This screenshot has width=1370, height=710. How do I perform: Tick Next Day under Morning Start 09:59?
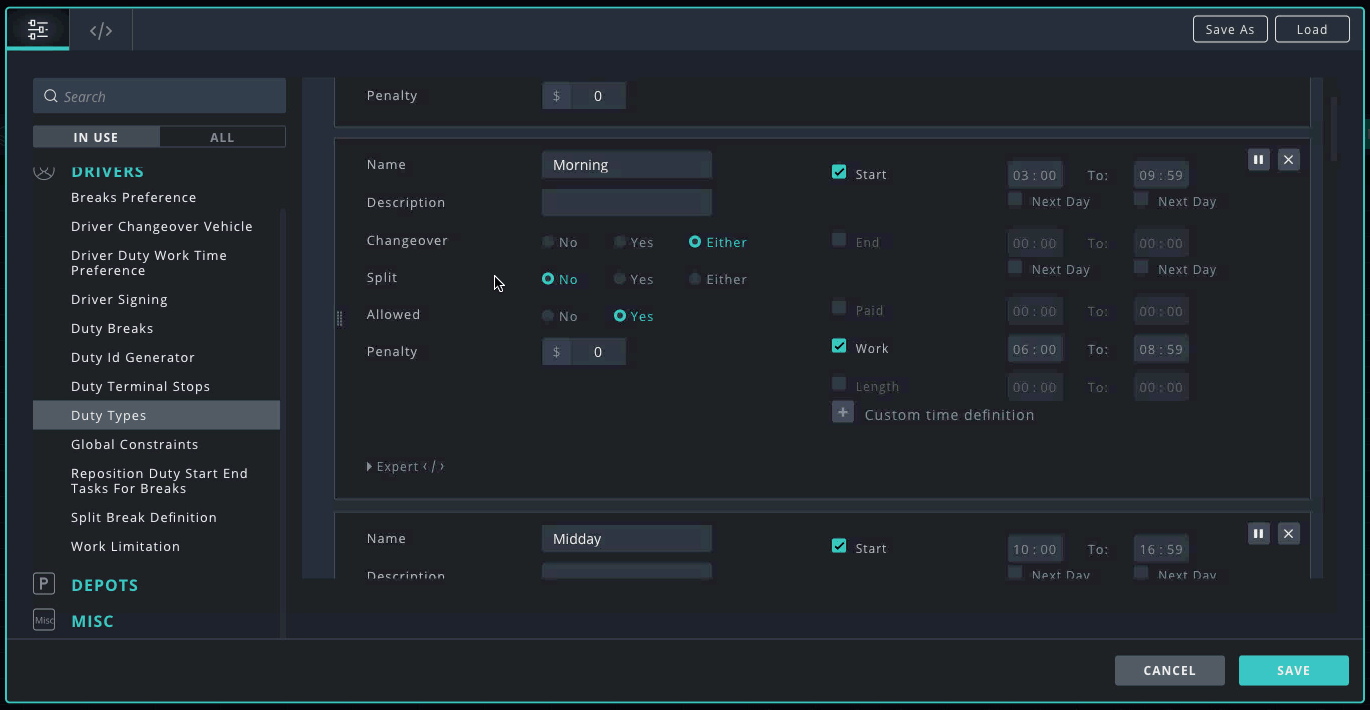point(1141,199)
